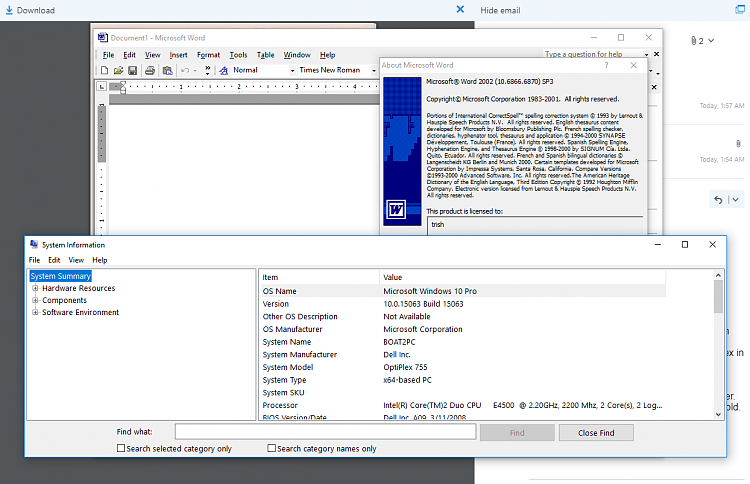The width and height of the screenshot is (750, 484).
Task: Click the Paste clipboard icon in Word
Action: (x=167, y=70)
